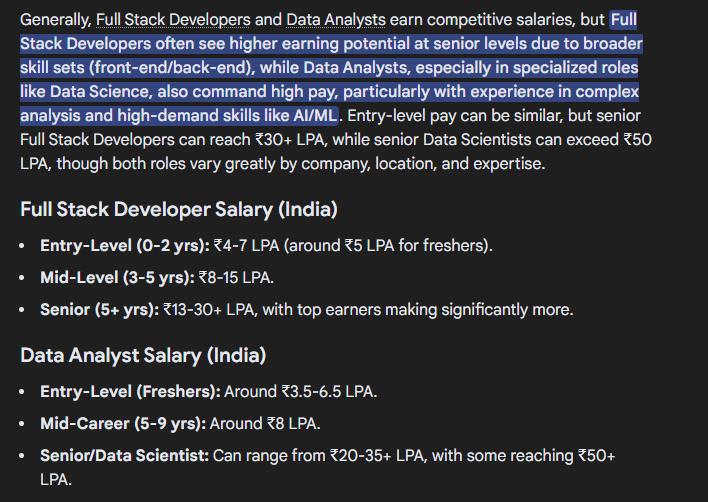Click the word "Generally" at paragraph start
Viewport: 708px width, 502px height.
pos(52,20)
